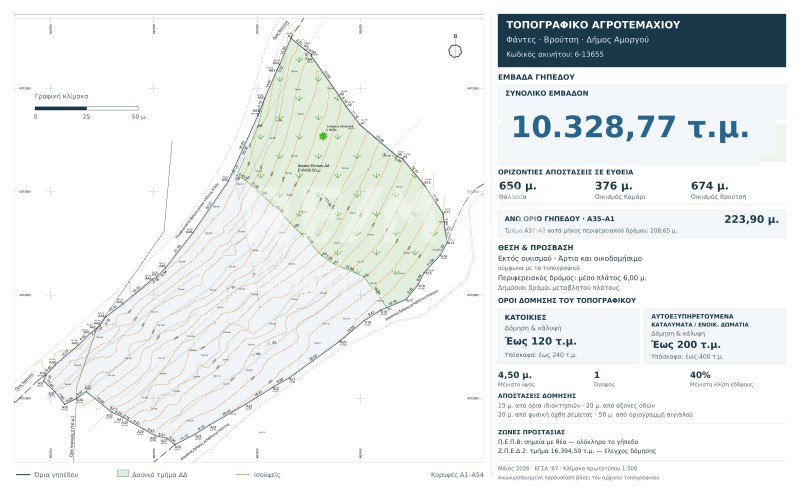Select the subtitle Φάντες · Βρούτση · Δήμος Αμοργού
This screenshot has height=487, width=800.
pos(577,40)
